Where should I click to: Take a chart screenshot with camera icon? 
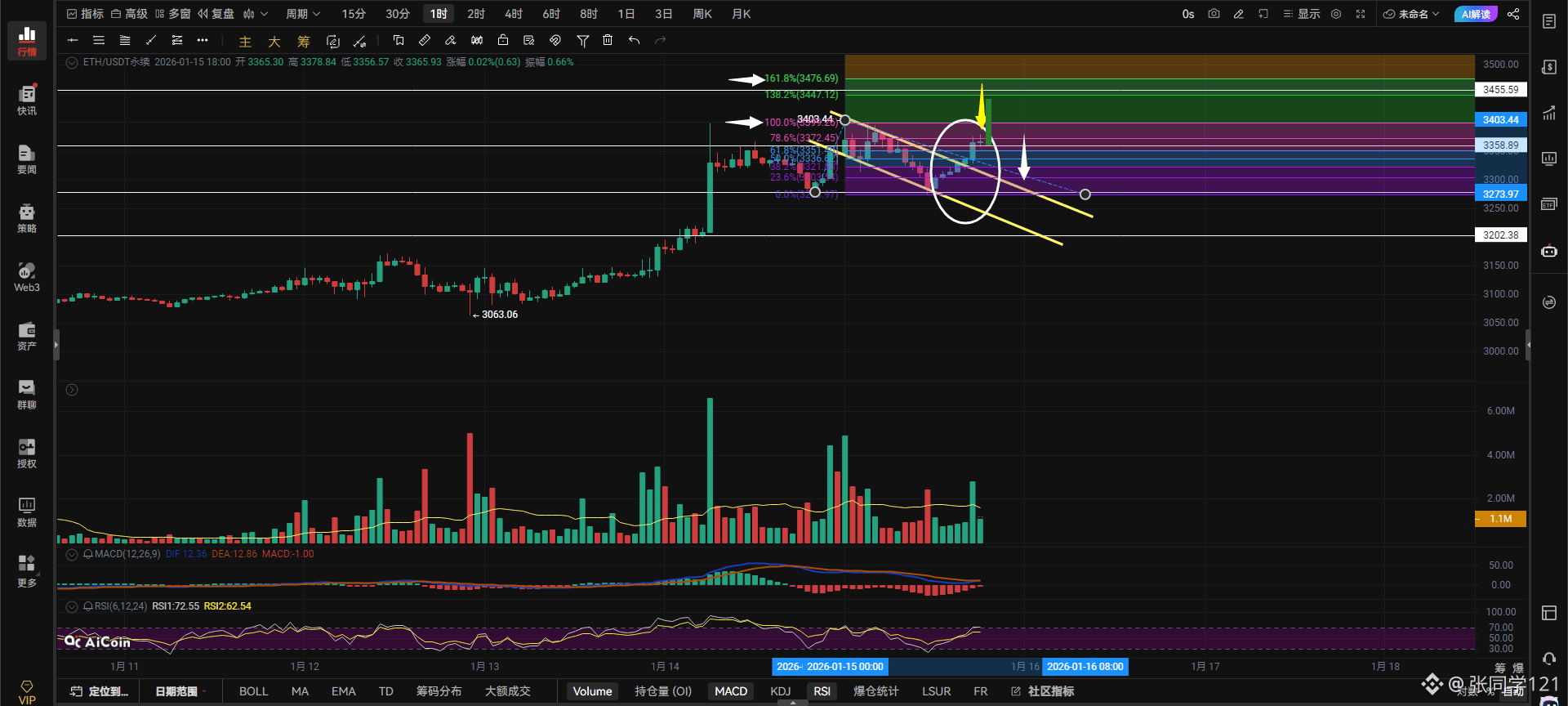click(1214, 14)
